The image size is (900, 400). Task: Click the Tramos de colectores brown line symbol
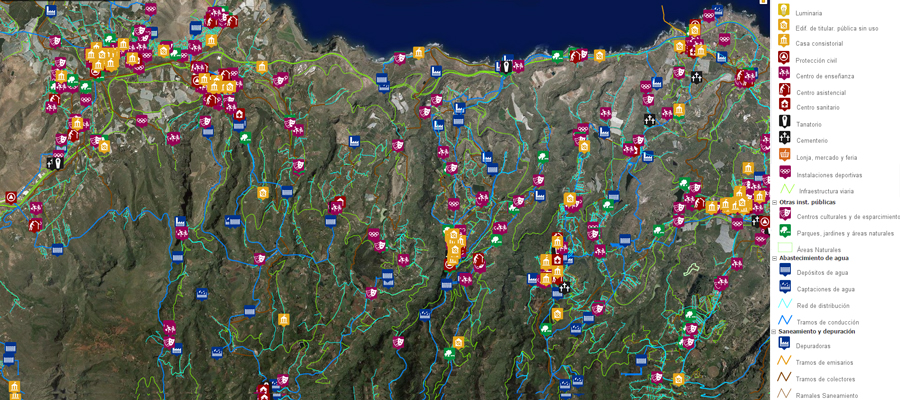[x=784, y=378]
